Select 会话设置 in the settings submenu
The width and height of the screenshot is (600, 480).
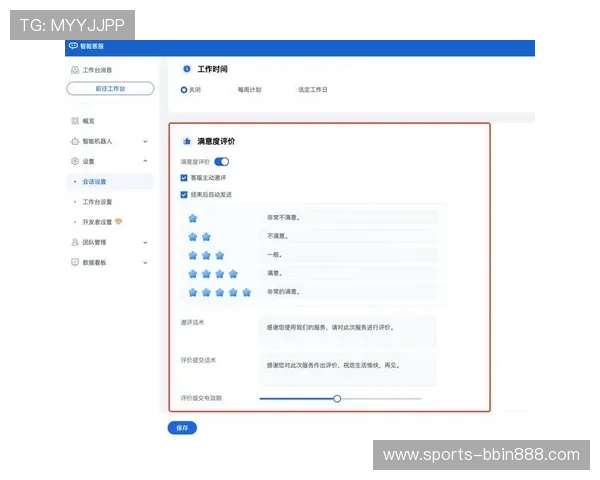pyautogui.click(x=94, y=182)
